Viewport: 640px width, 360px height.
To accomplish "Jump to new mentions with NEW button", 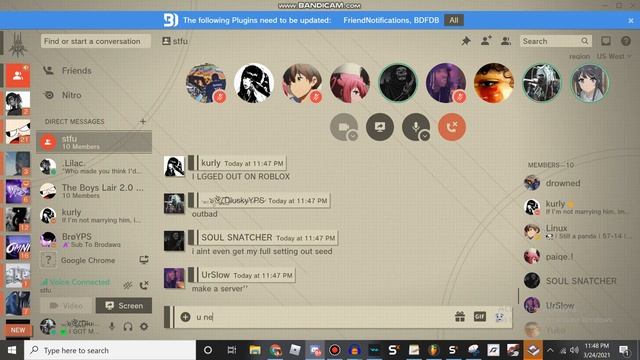I will pyautogui.click(x=18, y=330).
